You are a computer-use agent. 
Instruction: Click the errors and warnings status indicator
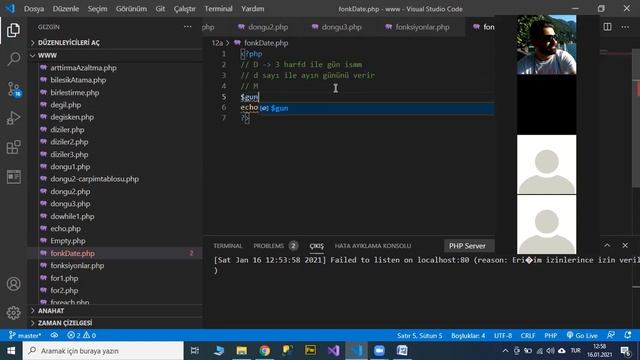[81, 336]
